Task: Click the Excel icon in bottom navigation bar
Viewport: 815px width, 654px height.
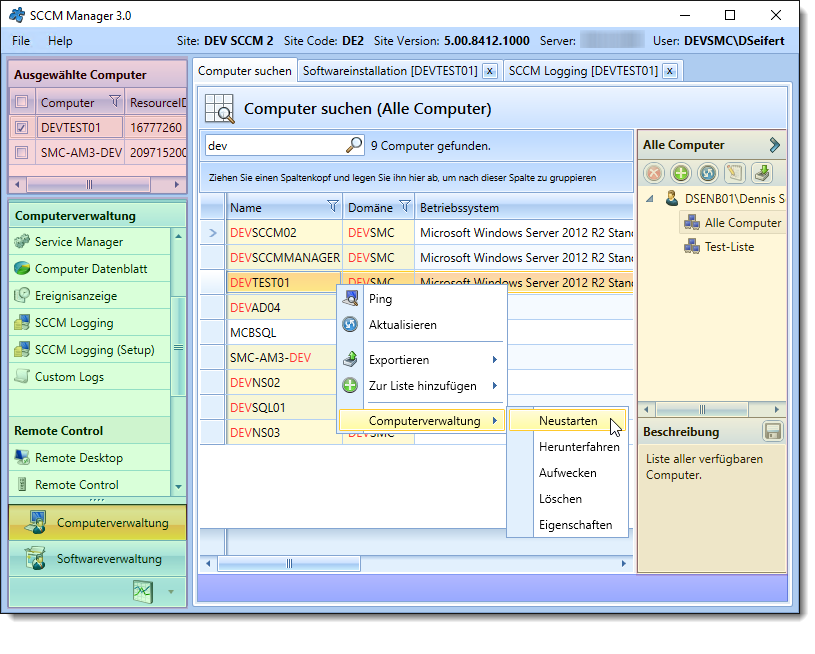Action: 143,592
